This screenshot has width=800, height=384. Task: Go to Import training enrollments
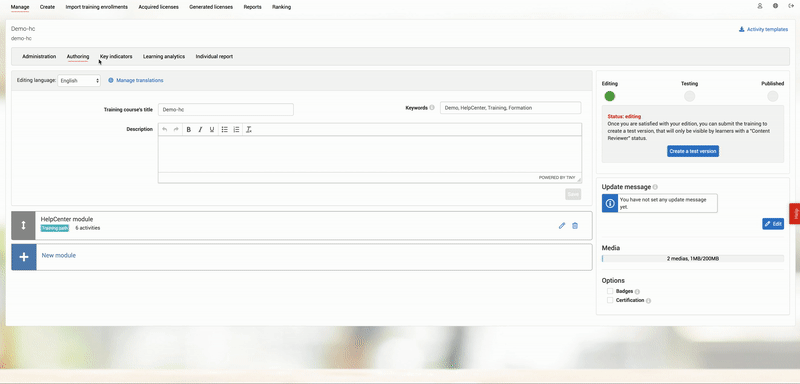click(x=96, y=7)
